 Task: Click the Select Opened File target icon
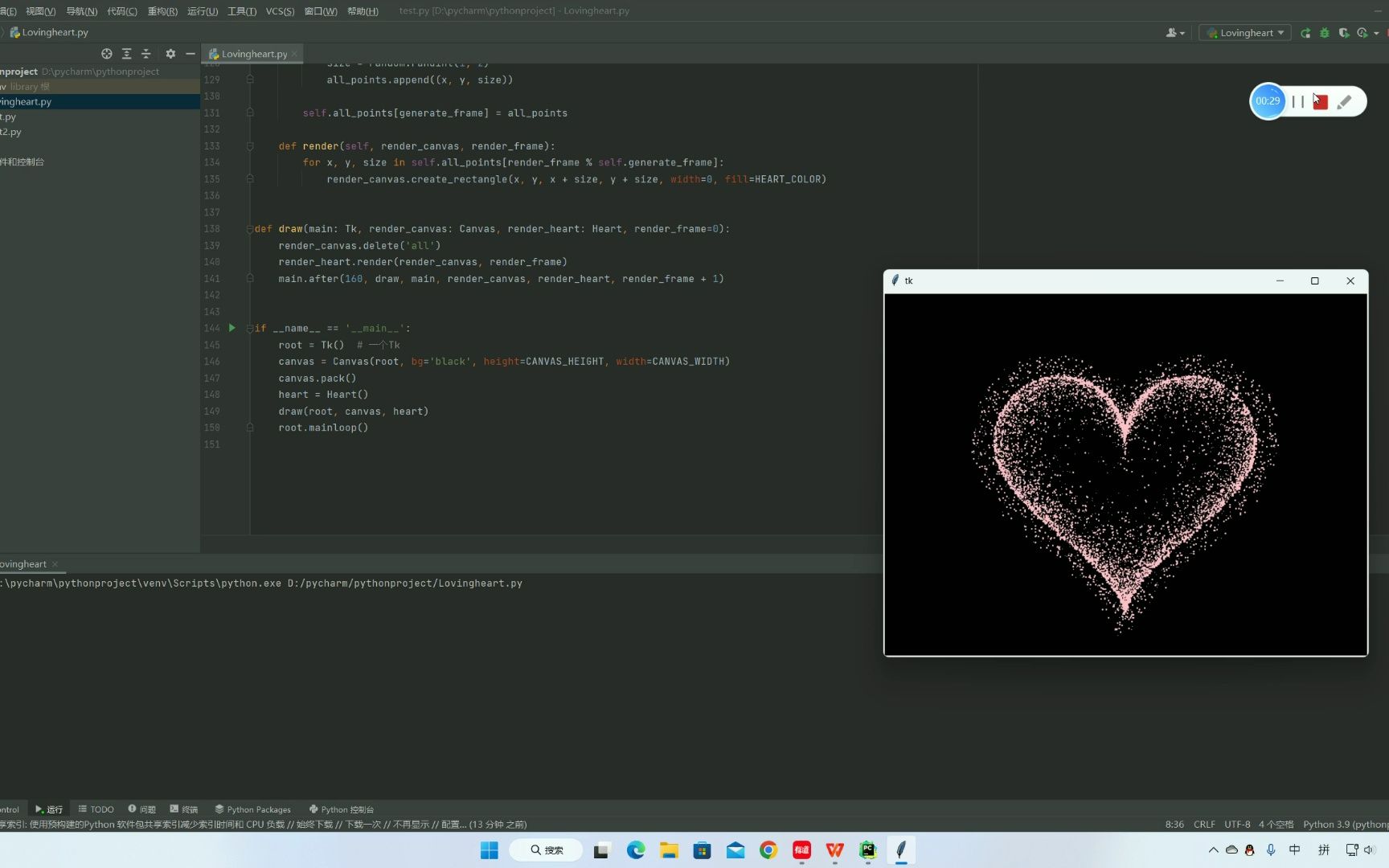tap(106, 54)
